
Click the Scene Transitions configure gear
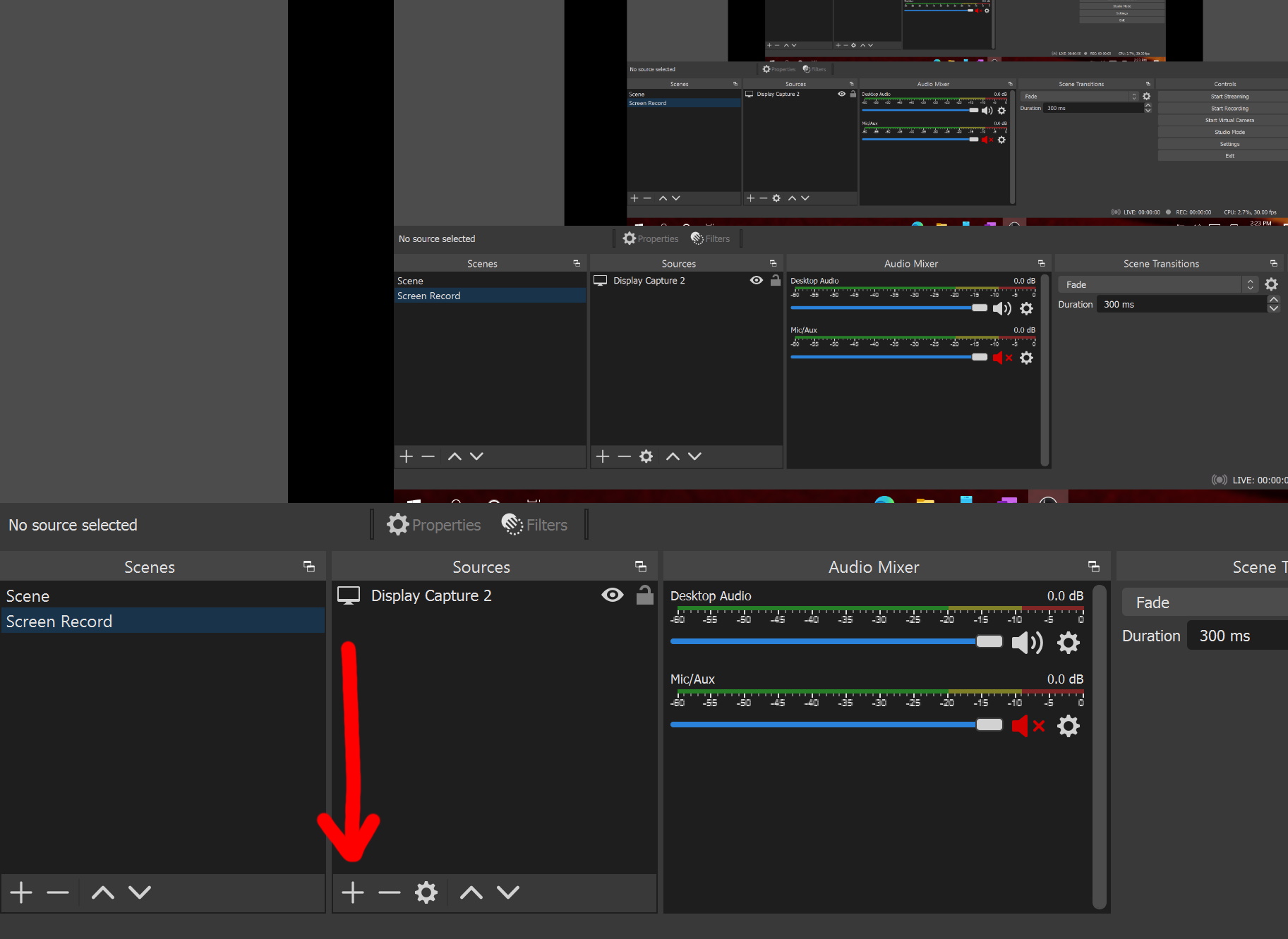(x=1272, y=284)
